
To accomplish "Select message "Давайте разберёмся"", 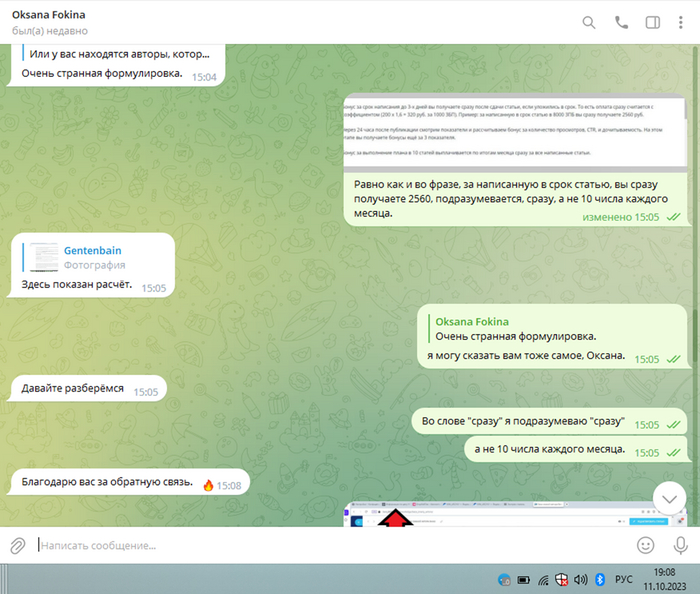I will 72,388.
